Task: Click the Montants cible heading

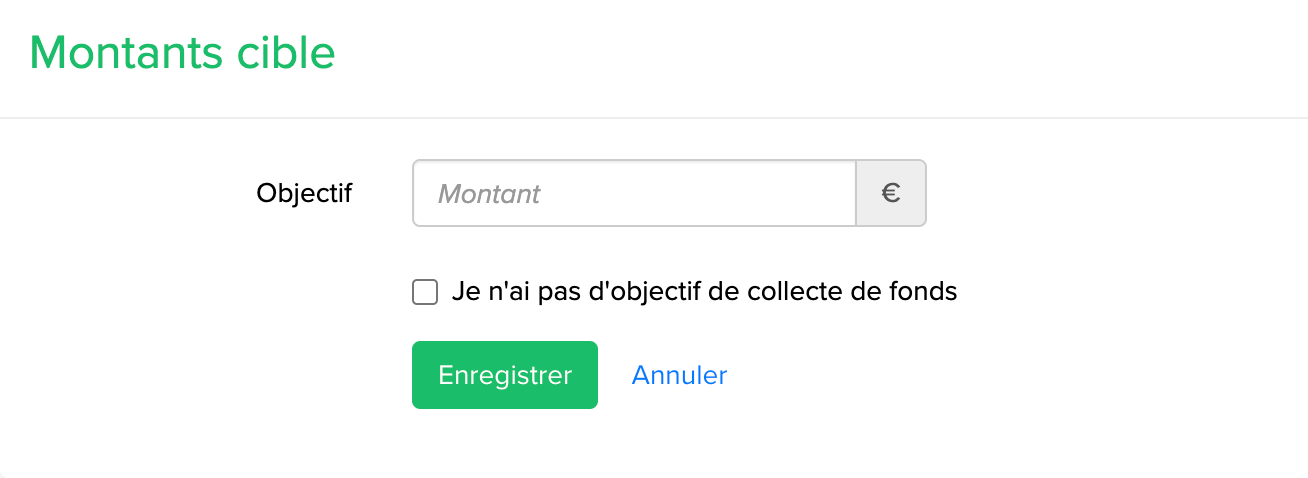Action: 182,53
